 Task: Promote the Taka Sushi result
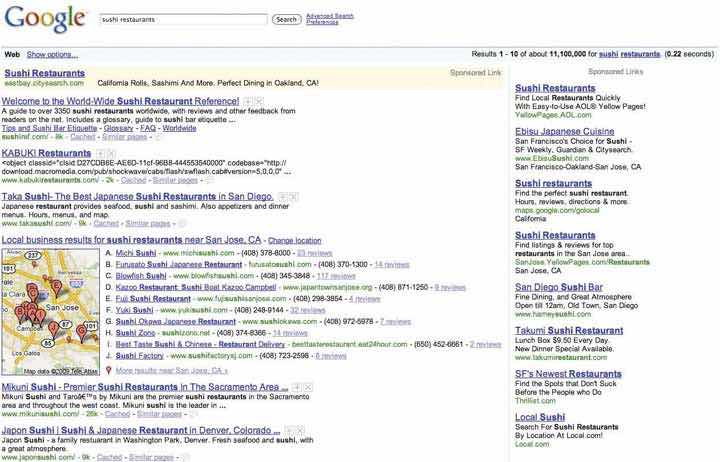[x=281, y=198]
